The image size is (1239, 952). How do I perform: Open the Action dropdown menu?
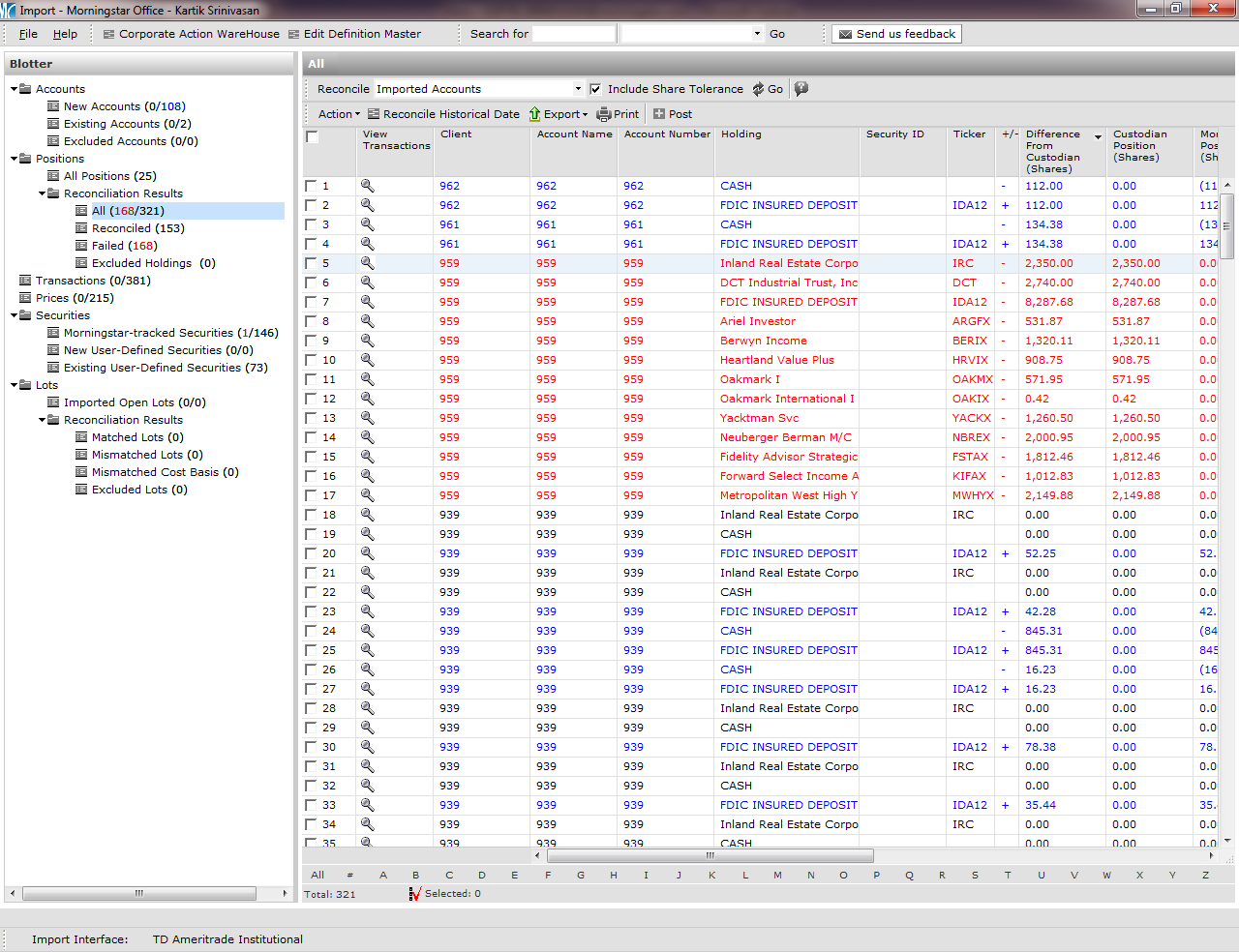[x=339, y=114]
